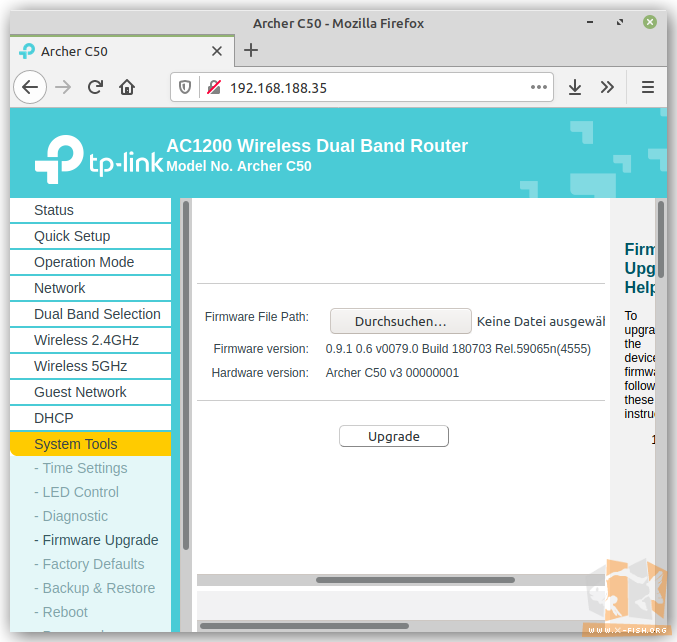Open a new tab with plus icon
This screenshot has height=642, width=677.
coord(251,50)
